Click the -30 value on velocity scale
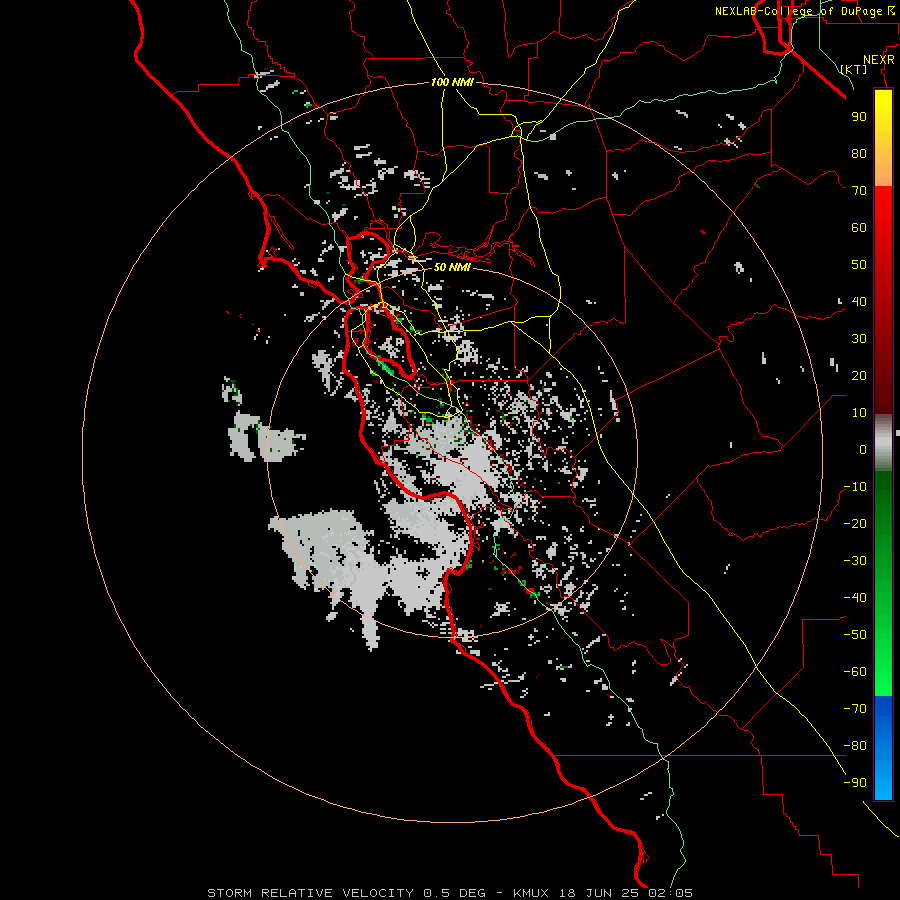This screenshot has width=900, height=900. pos(855,561)
